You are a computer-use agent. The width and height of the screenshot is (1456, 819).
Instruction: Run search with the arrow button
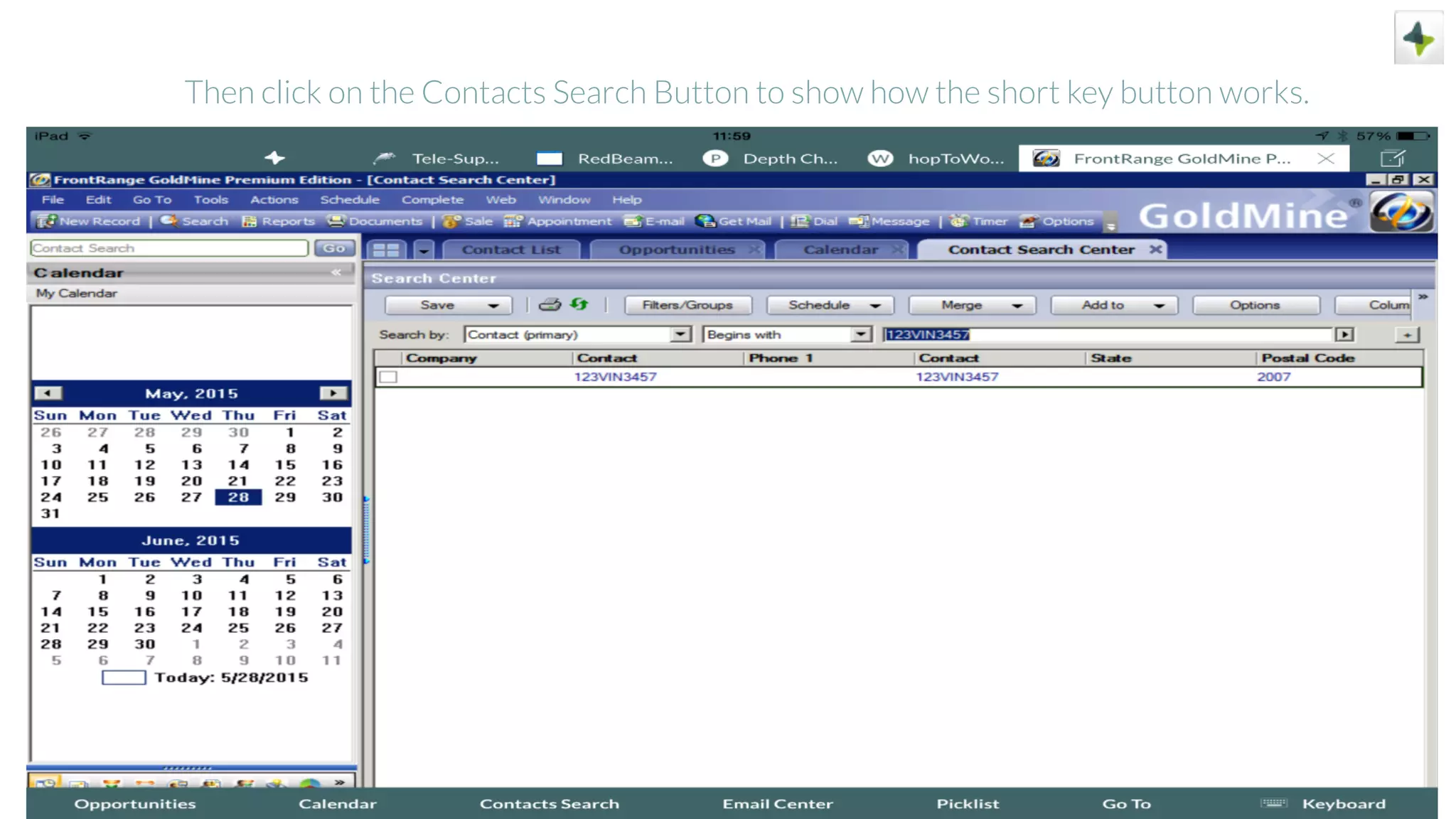pos(1344,334)
